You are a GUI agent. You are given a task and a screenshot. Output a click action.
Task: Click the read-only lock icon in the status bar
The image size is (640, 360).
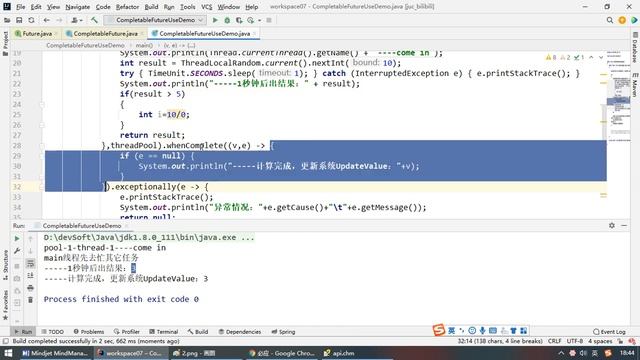tap(620, 341)
